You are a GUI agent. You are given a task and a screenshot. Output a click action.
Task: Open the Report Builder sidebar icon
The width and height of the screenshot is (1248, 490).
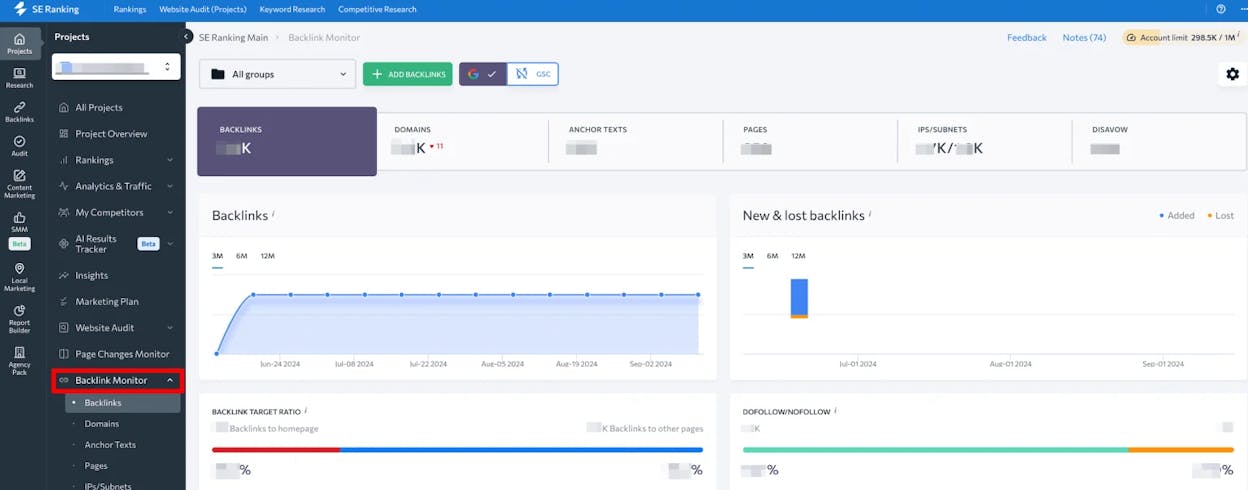click(19, 320)
